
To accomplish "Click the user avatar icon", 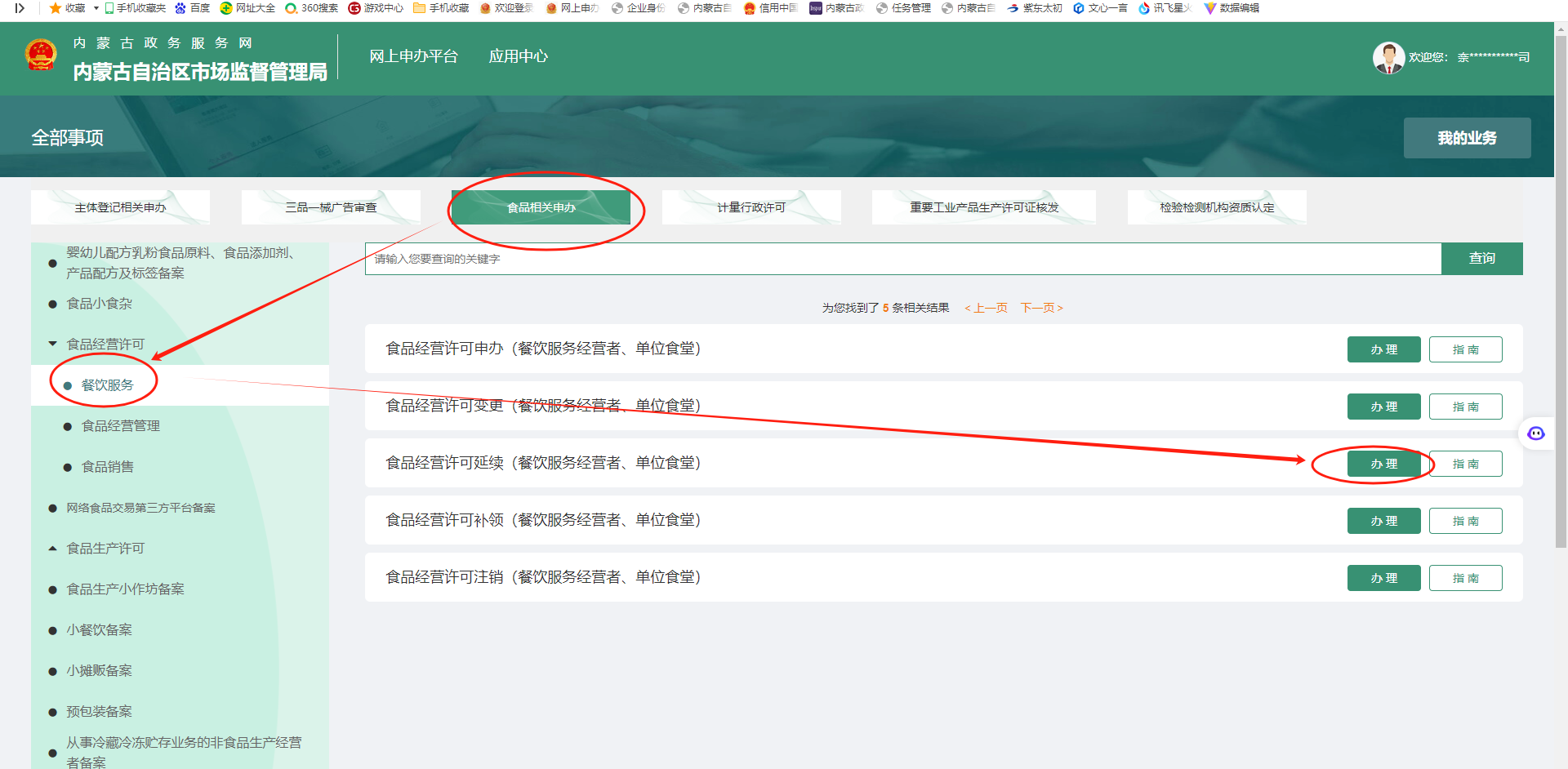I will point(1388,57).
